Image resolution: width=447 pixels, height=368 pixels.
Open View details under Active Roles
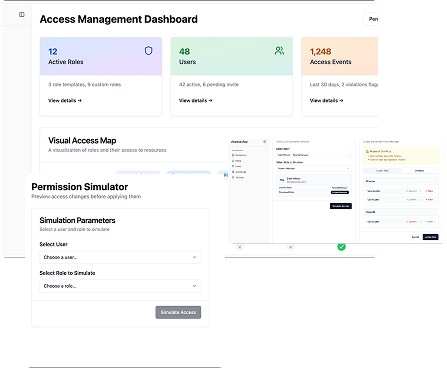tap(65, 100)
